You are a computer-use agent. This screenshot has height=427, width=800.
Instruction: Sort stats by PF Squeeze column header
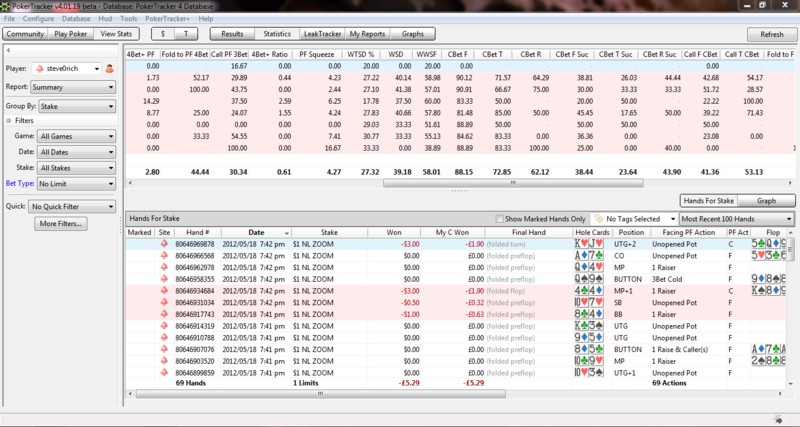pyautogui.click(x=317, y=55)
